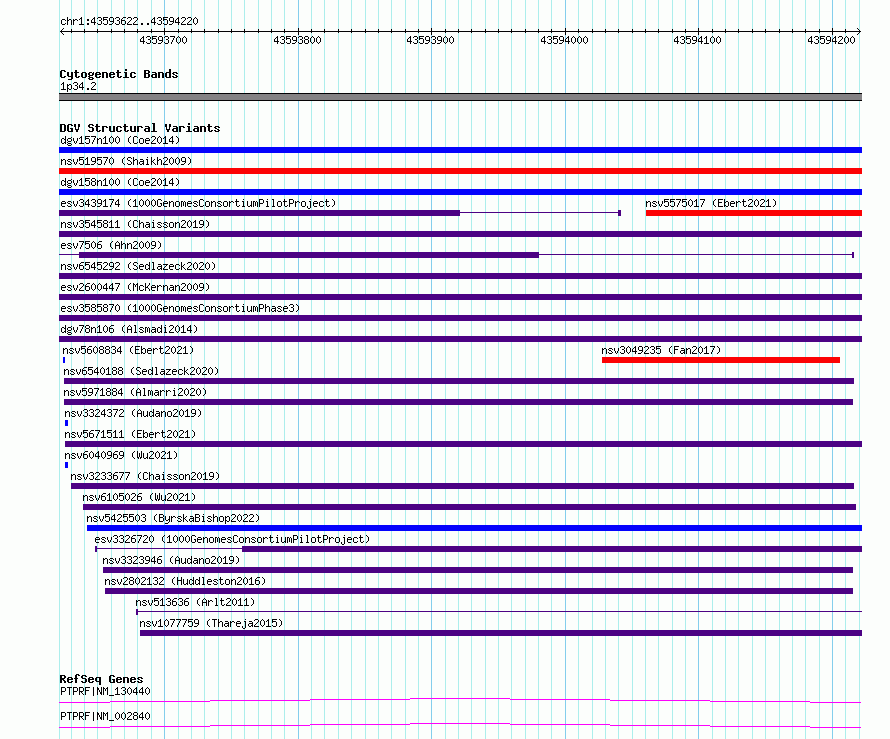Open nsv3545811 (Chaisson2019) variant label

click(135, 224)
